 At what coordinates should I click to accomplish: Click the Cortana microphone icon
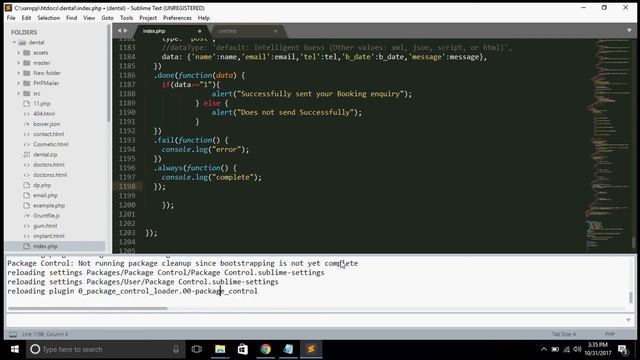click(x=176, y=349)
